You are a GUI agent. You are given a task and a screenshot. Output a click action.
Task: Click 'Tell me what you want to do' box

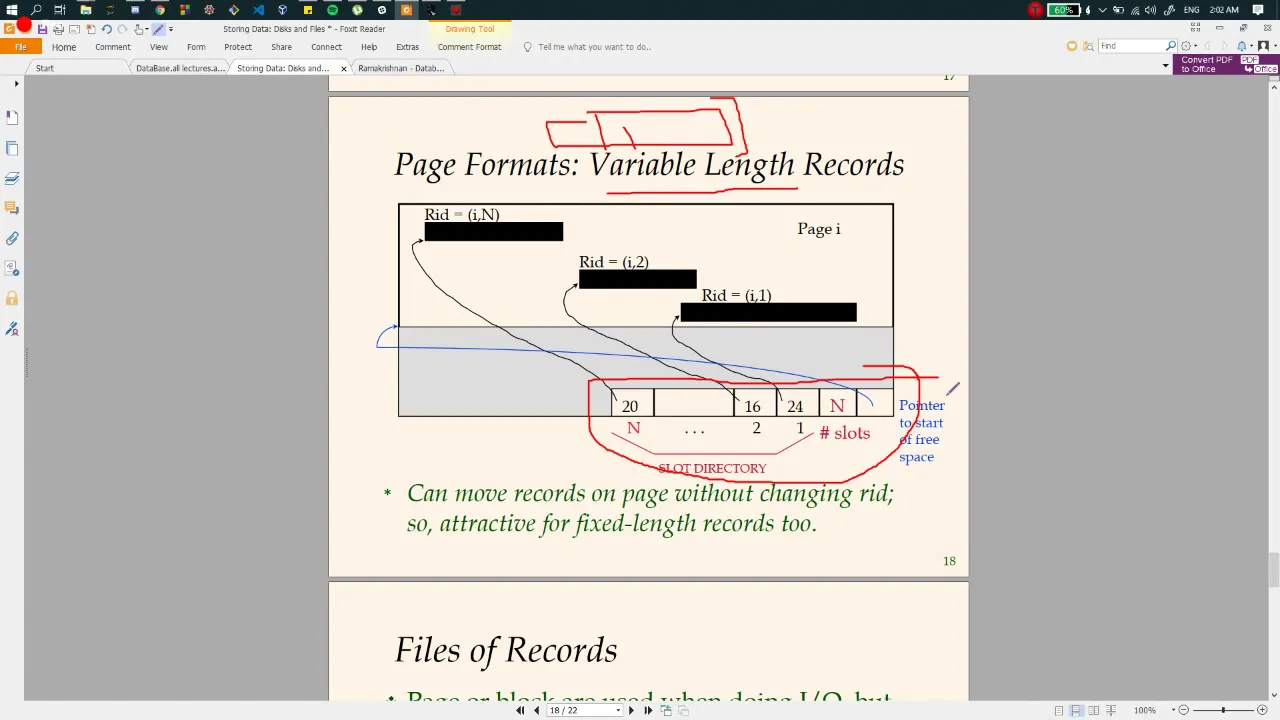(x=594, y=47)
